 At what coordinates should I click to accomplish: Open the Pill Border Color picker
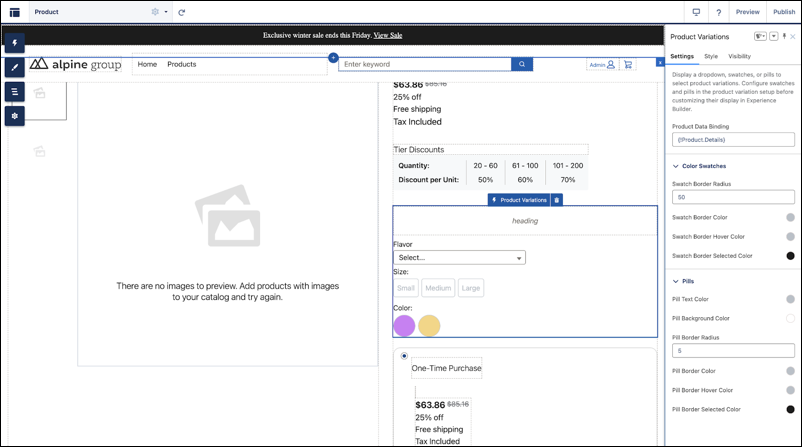tap(790, 371)
